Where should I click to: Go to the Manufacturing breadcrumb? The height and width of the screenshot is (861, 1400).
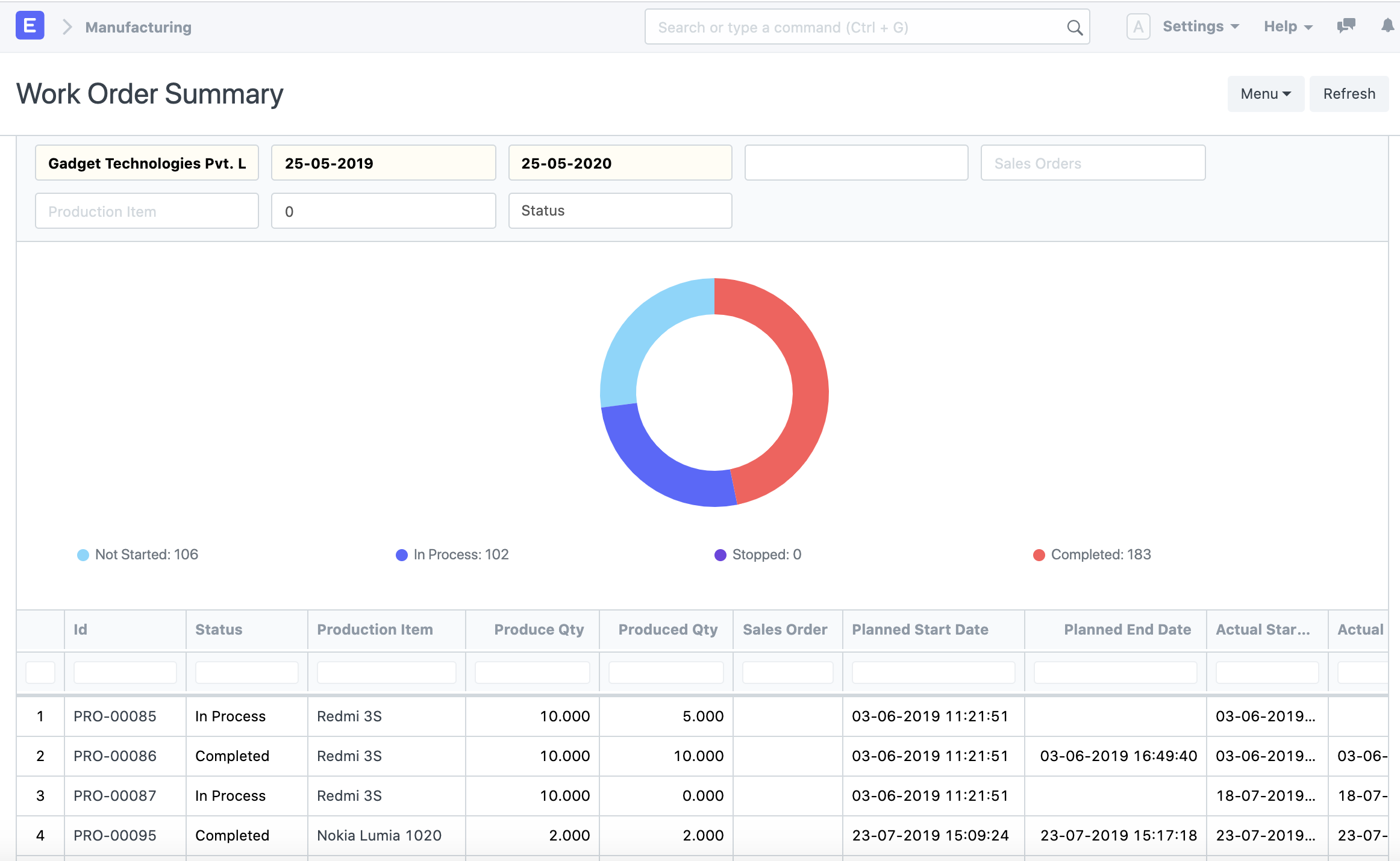(x=139, y=27)
